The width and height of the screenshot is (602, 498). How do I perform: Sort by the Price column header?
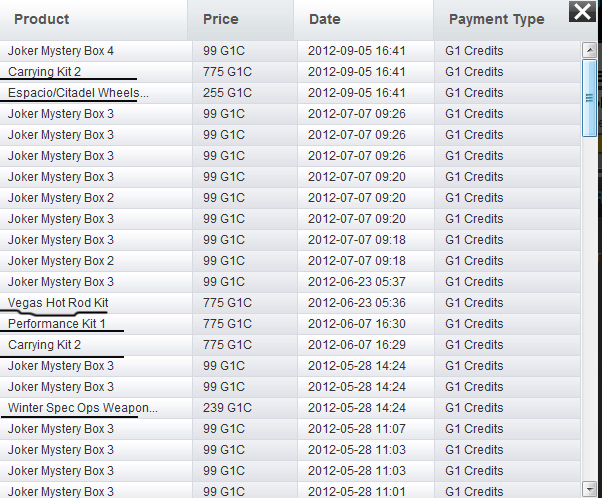(221, 19)
